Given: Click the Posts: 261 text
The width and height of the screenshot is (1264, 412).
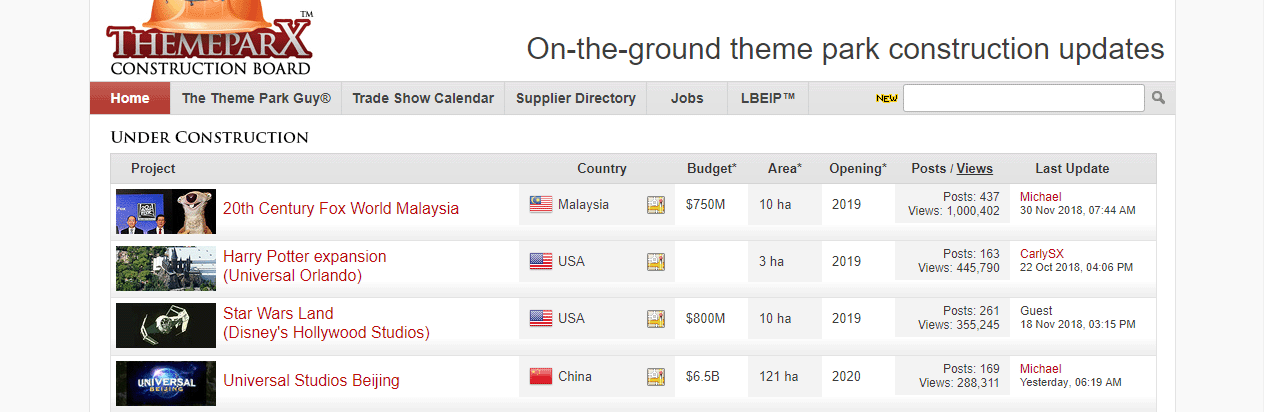Looking at the screenshot, I should tap(971, 311).
